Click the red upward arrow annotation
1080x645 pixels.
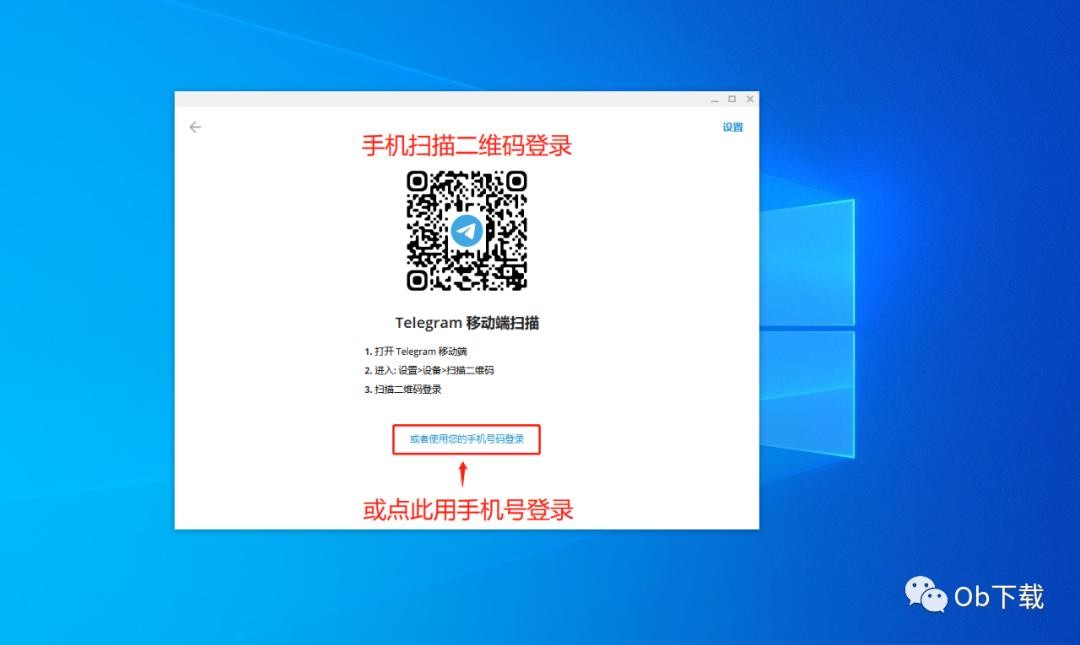tap(462, 473)
